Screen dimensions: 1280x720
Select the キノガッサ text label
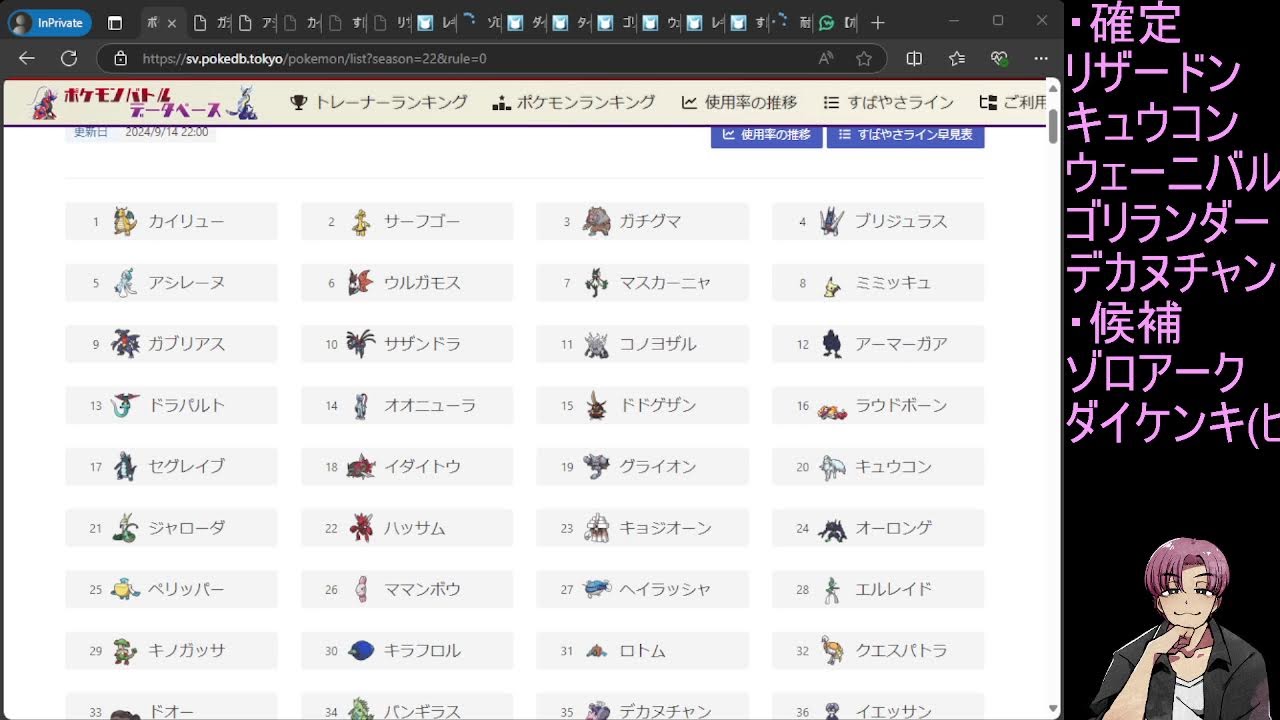coord(187,650)
